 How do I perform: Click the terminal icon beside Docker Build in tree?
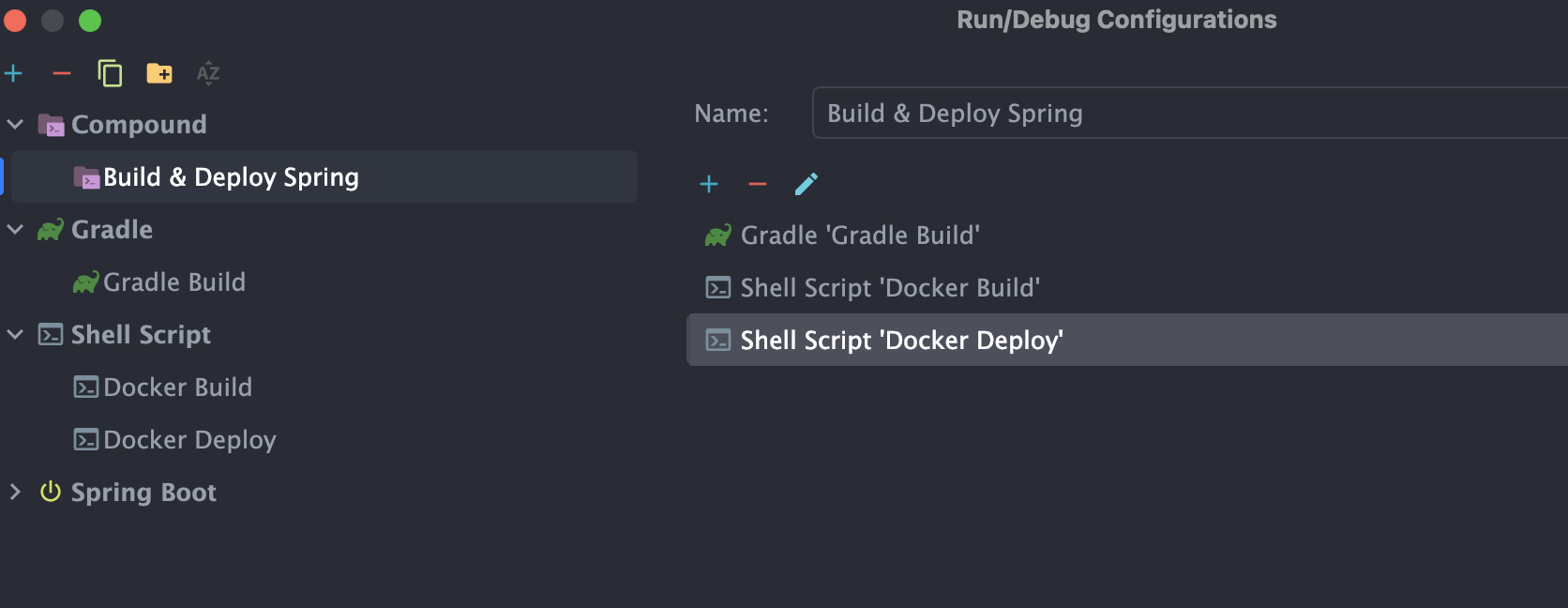pyautogui.click(x=86, y=387)
